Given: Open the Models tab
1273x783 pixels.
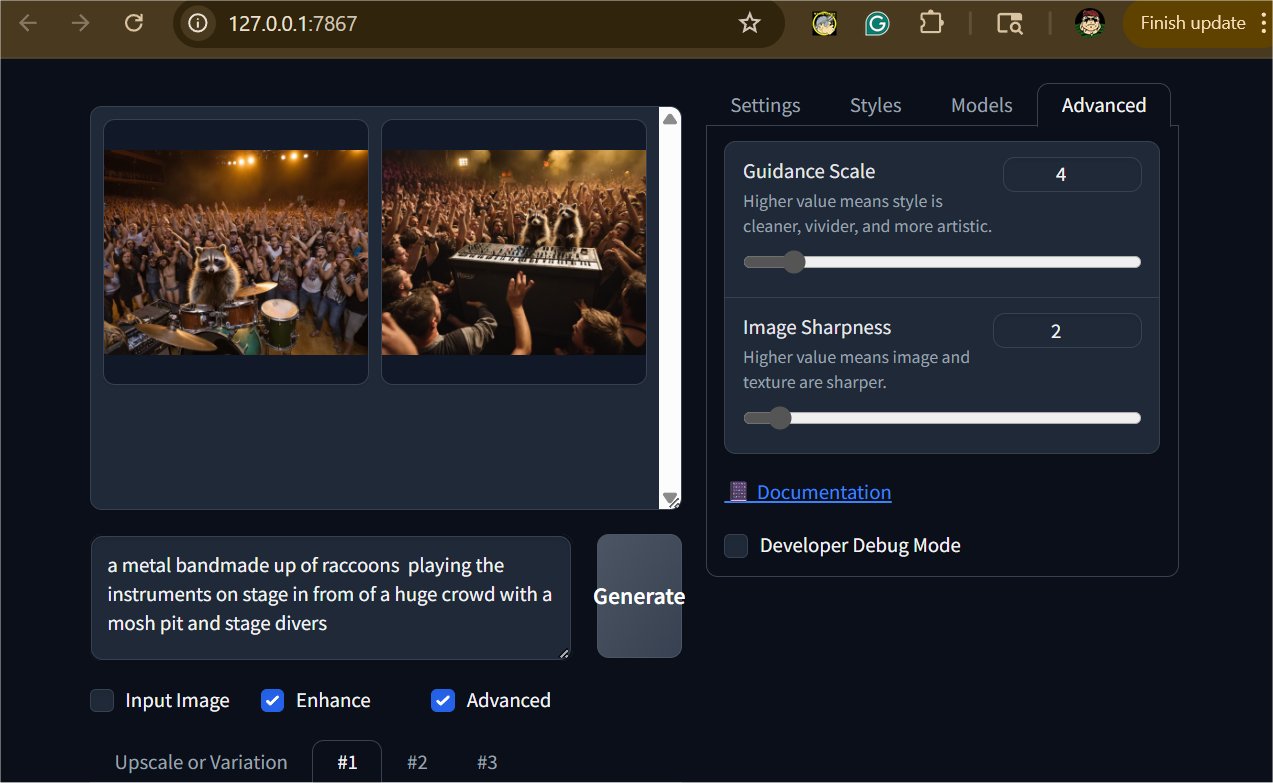Looking at the screenshot, I should click(981, 105).
